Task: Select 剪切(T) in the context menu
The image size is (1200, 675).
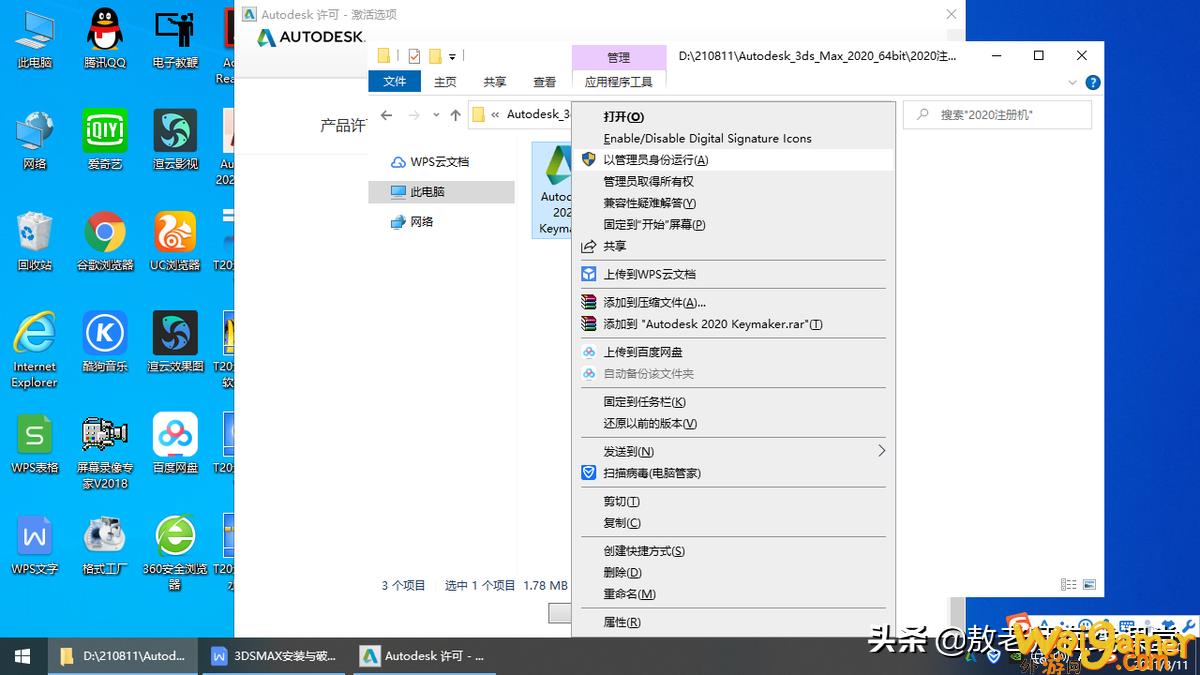Action: pos(733,501)
